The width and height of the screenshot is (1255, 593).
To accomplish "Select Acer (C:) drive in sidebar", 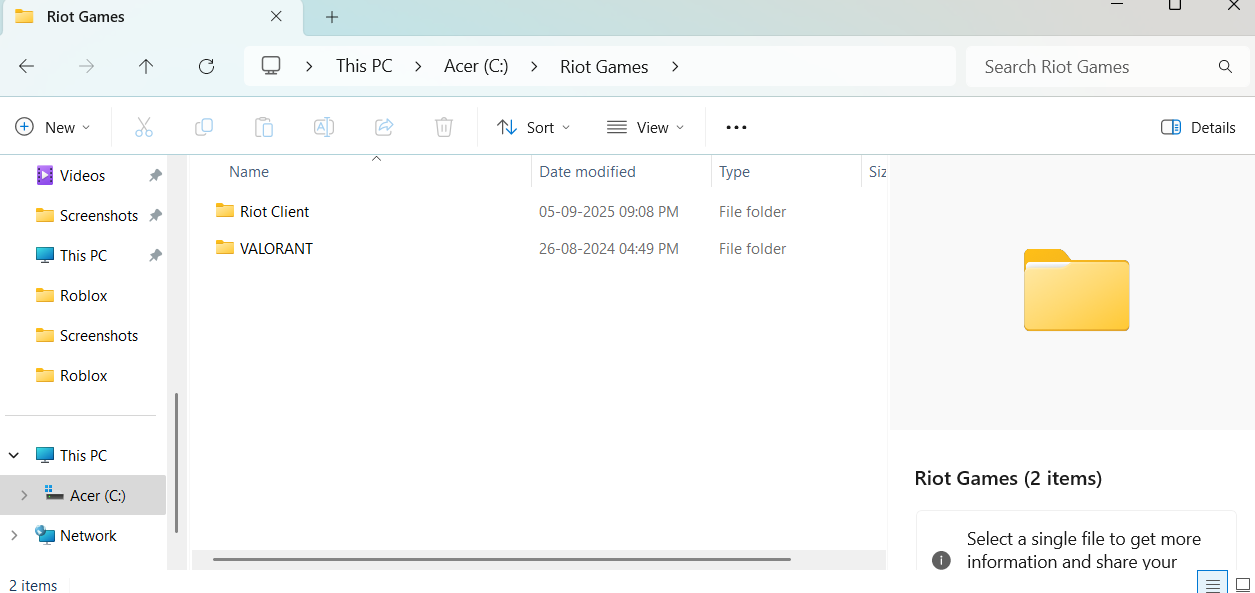I will coord(85,495).
